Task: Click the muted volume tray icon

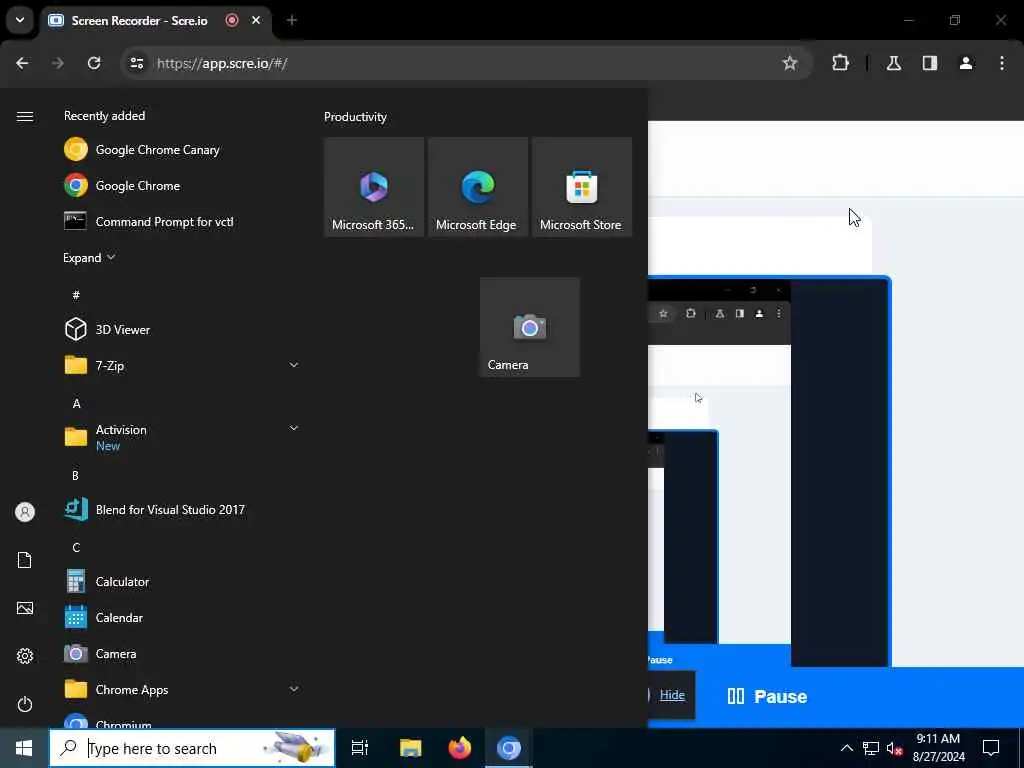Action: coord(894,748)
